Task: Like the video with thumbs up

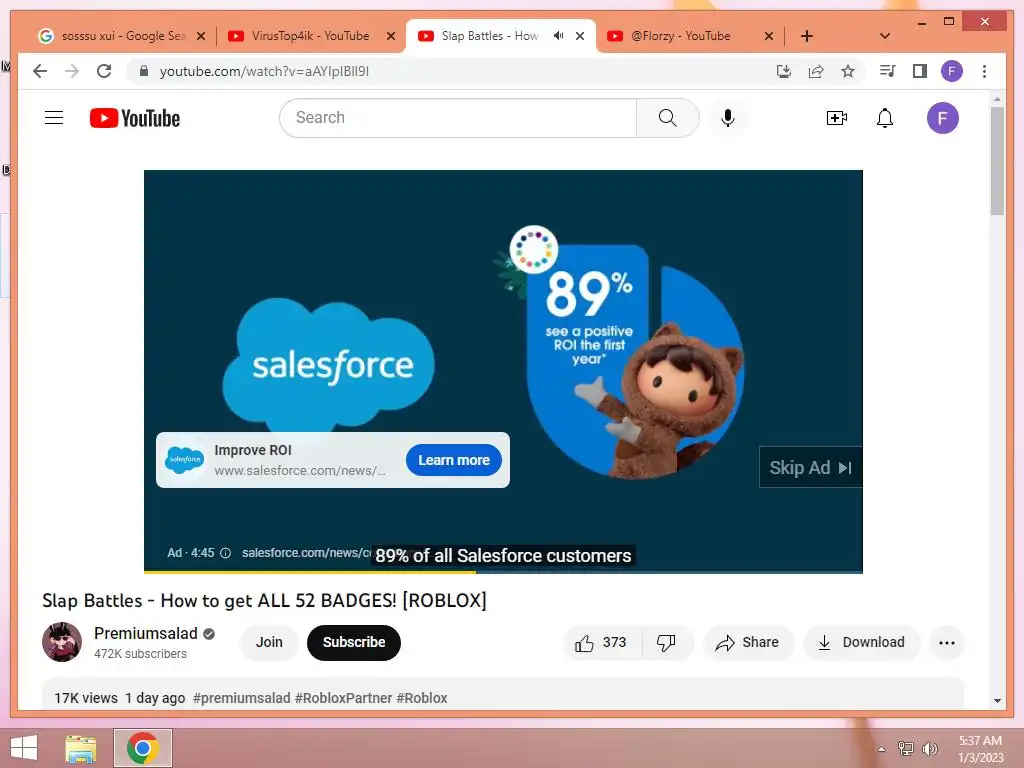Action: (600, 643)
